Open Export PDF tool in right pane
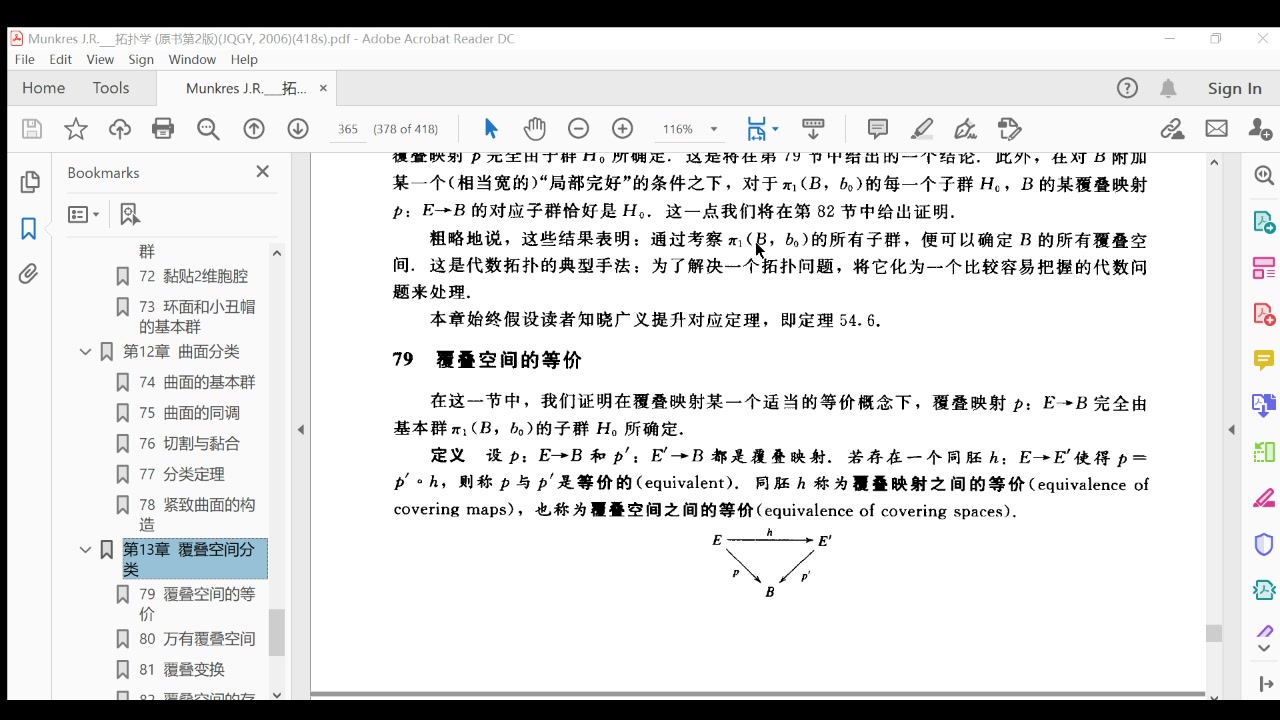This screenshot has height=720, width=1280. [1264, 222]
